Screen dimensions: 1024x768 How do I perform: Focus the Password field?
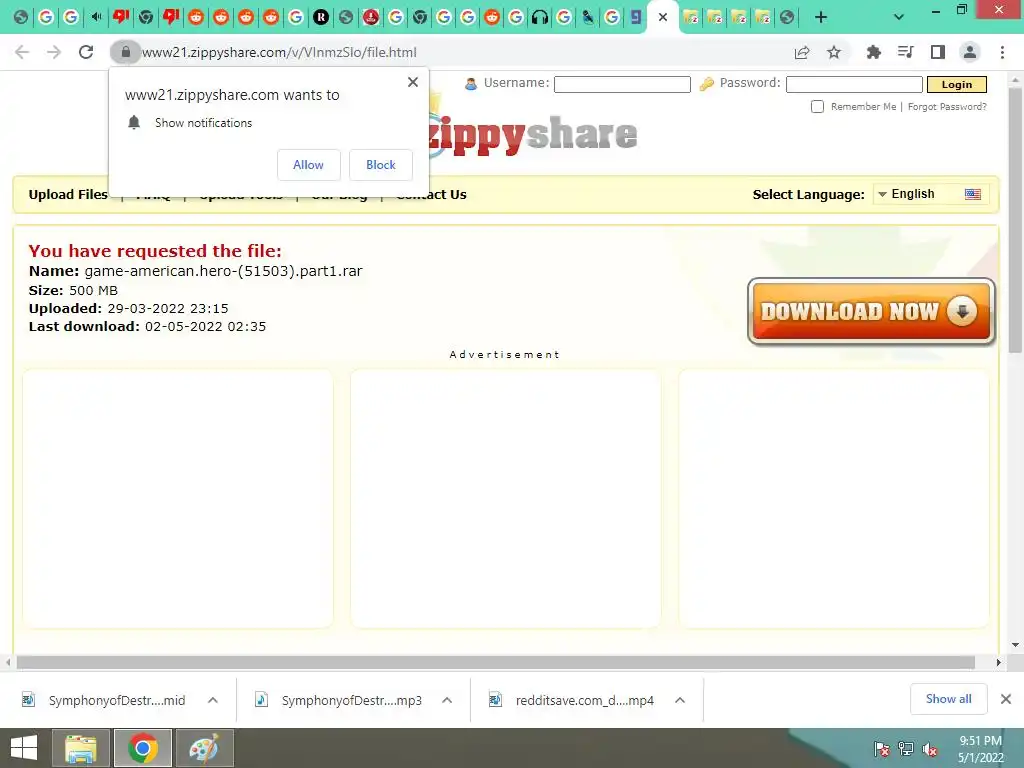(x=854, y=84)
